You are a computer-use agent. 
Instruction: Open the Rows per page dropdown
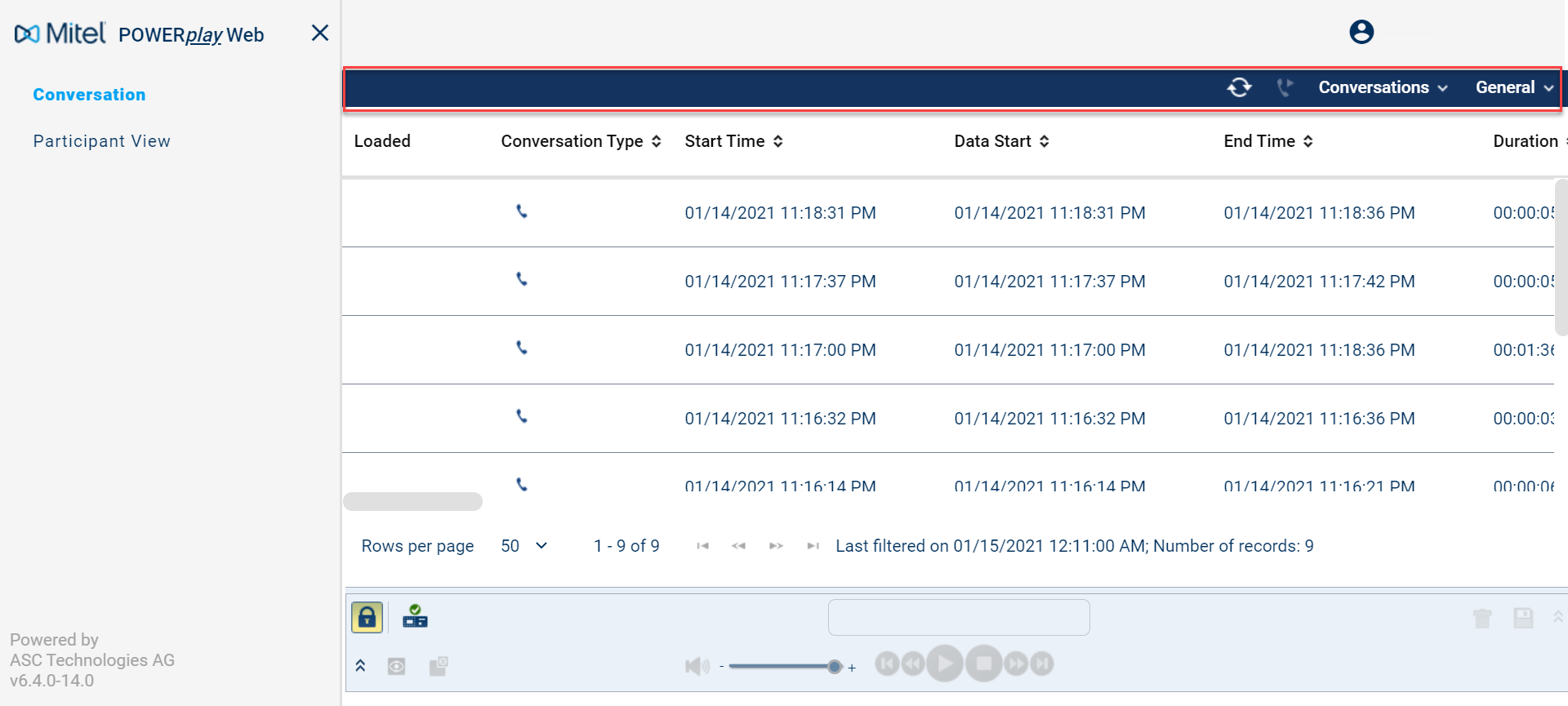click(x=523, y=546)
